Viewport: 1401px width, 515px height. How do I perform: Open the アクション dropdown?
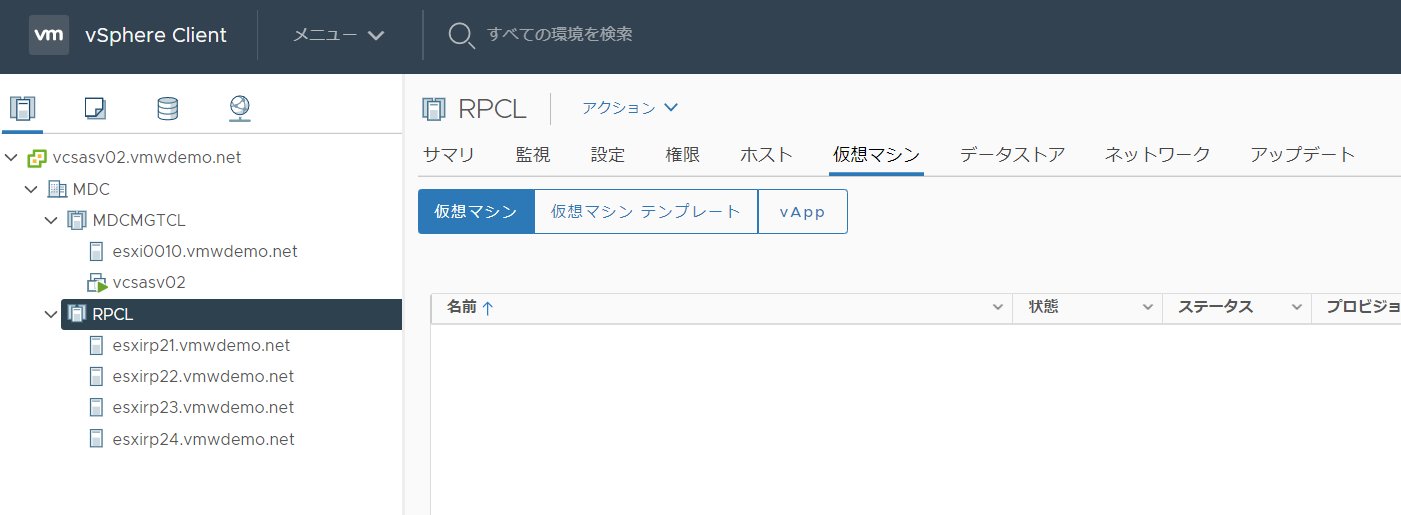630,108
